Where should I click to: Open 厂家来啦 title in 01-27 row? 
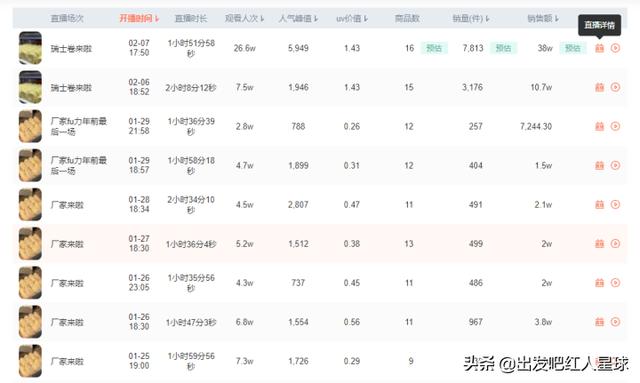click(x=67, y=244)
